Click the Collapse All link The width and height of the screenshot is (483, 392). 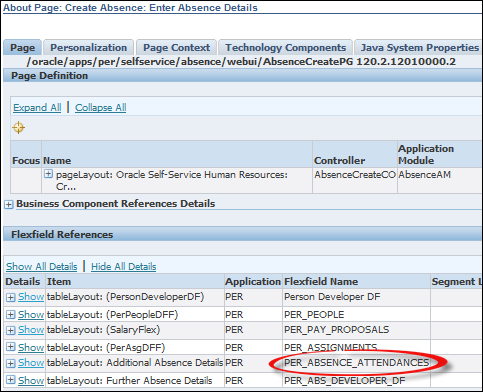pos(100,108)
